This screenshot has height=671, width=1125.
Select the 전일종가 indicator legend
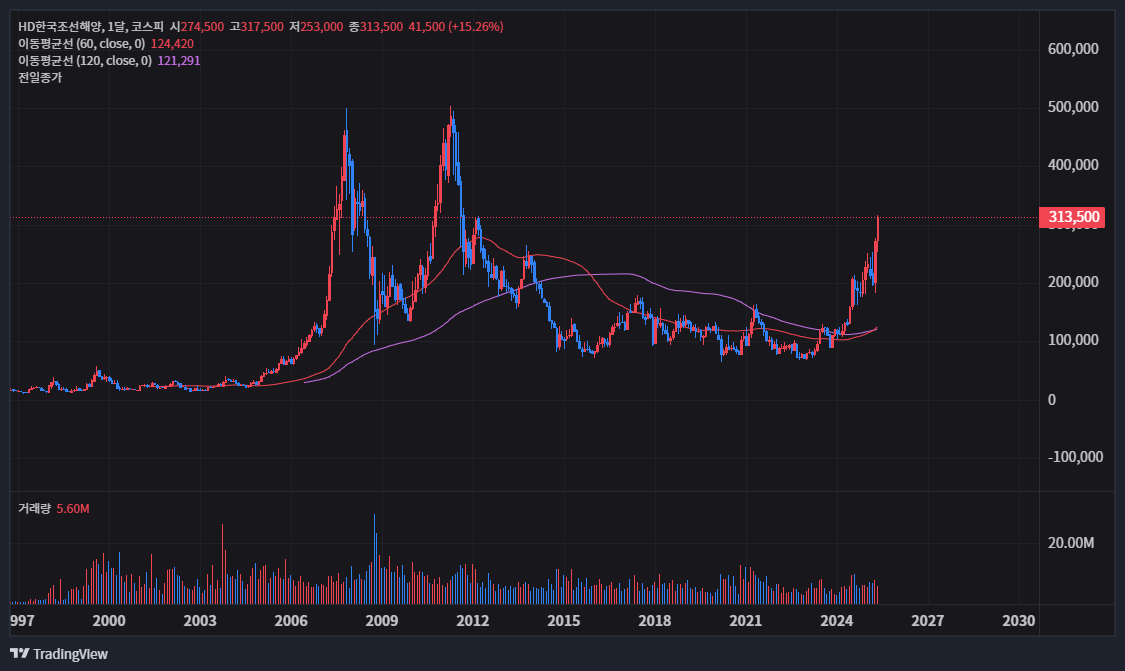pos(40,78)
